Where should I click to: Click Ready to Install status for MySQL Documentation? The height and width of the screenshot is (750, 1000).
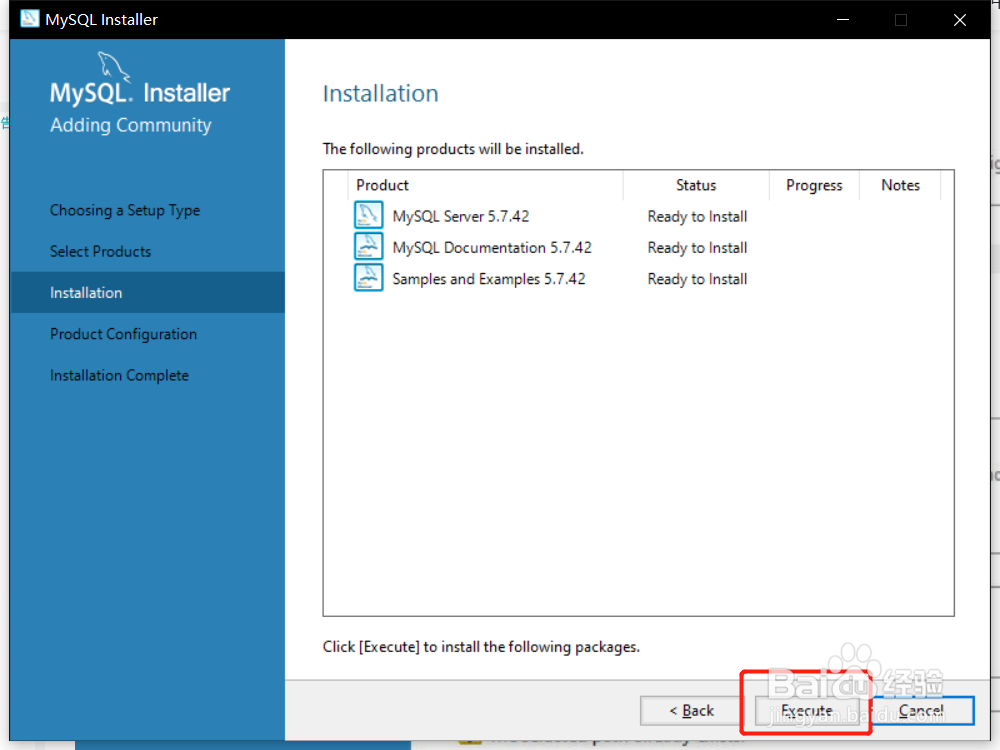pyautogui.click(x=697, y=247)
